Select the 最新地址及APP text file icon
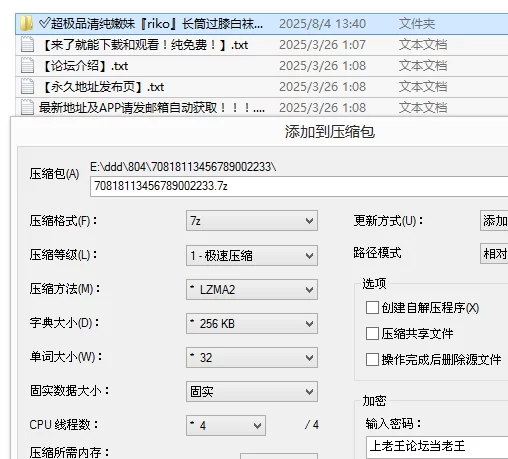 point(27,107)
